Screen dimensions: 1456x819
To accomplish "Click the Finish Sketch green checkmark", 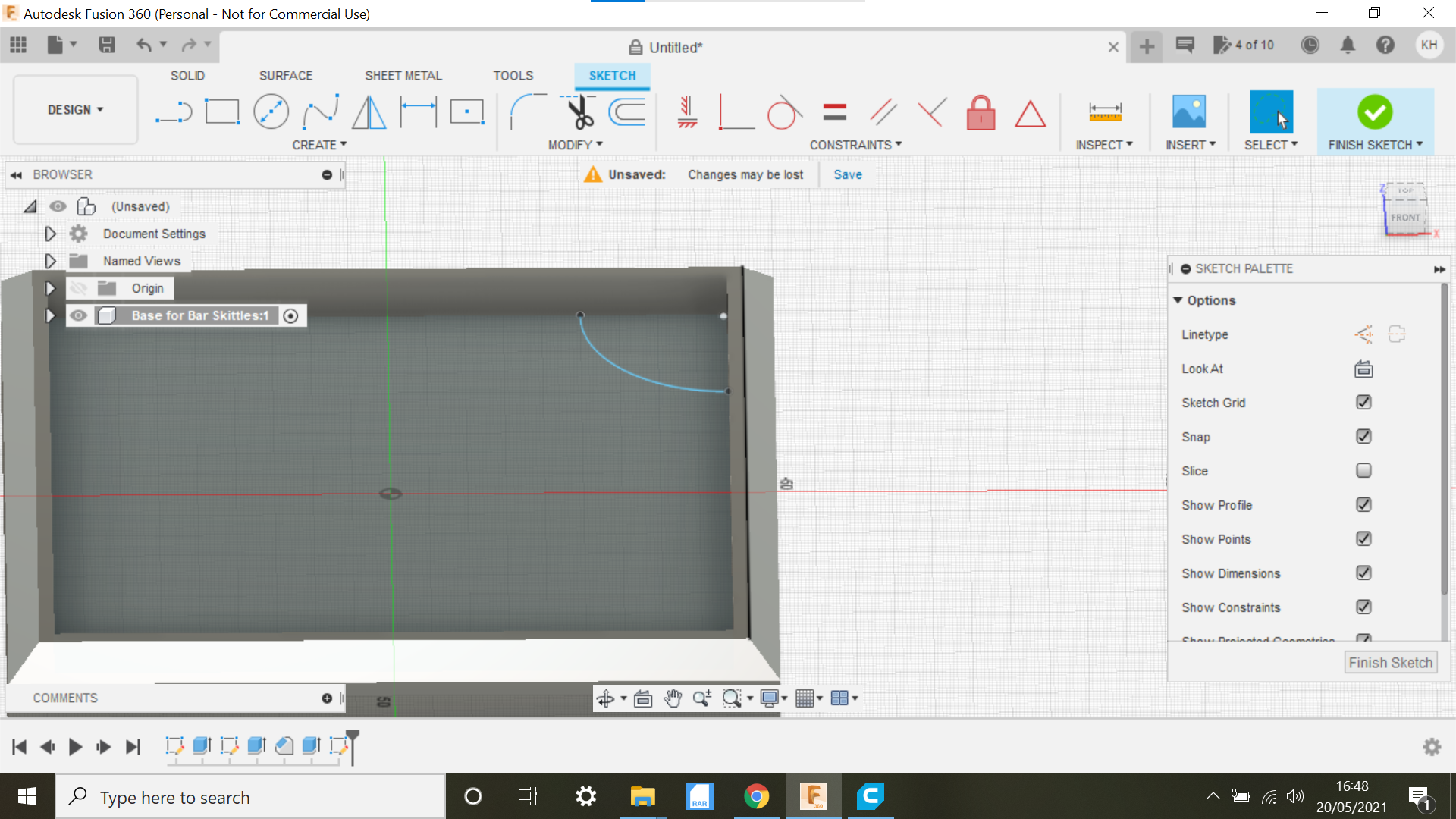I will coord(1375,112).
